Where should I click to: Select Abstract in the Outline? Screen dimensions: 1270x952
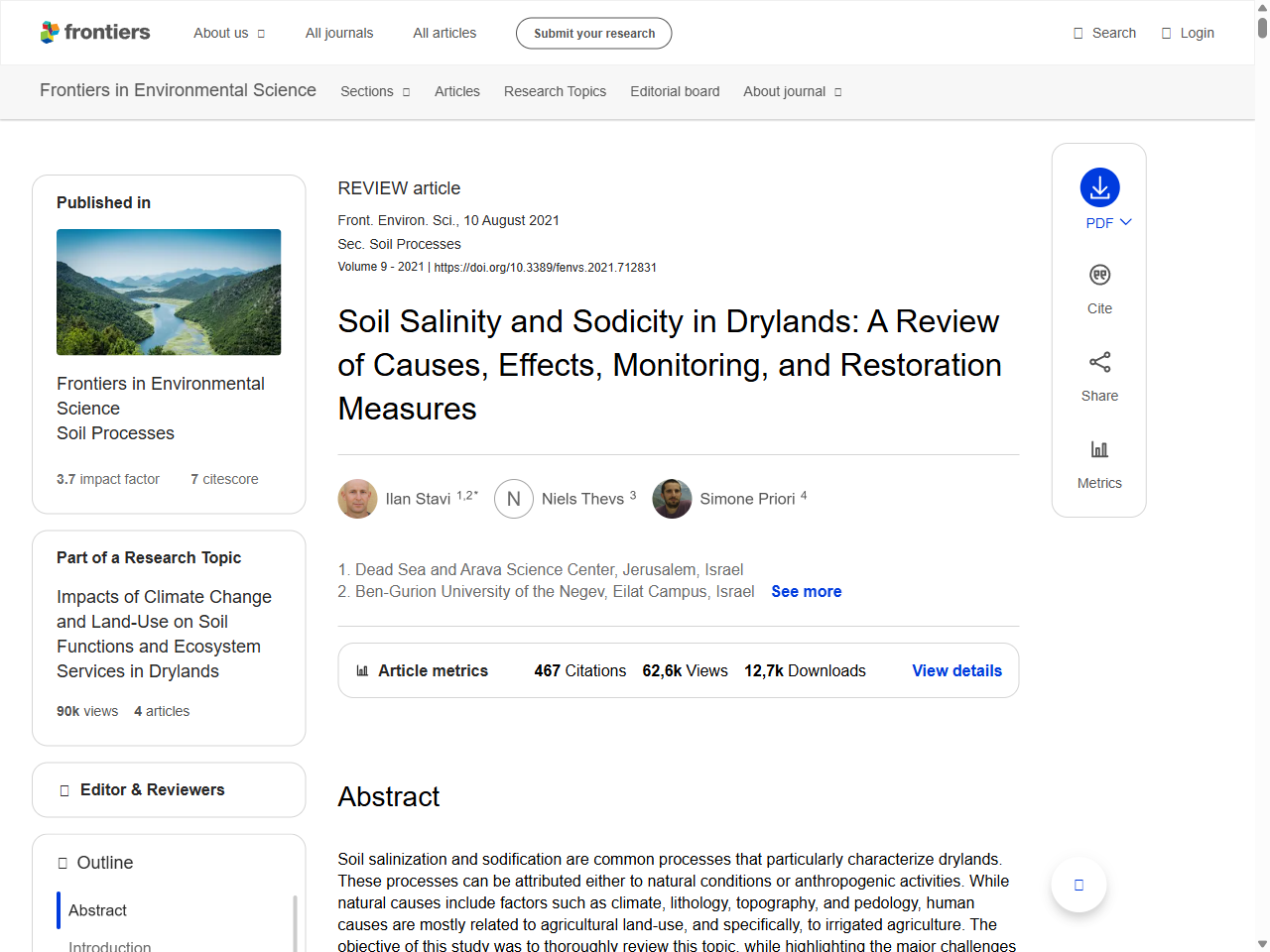97,910
